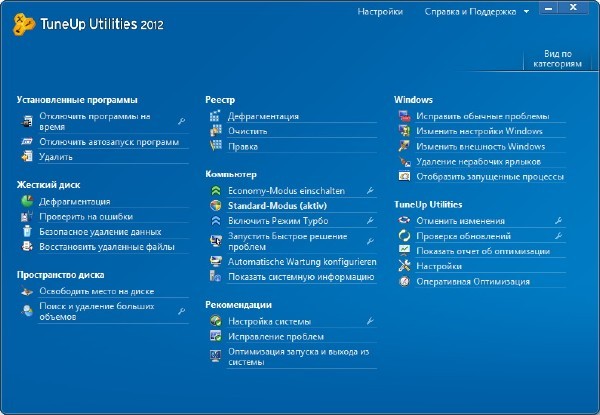The width and height of the screenshot is (600, 415).
Task: Click the tools icon beside TuneUp 'Настройки'
Action: pyautogui.click(x=404, y=265)
